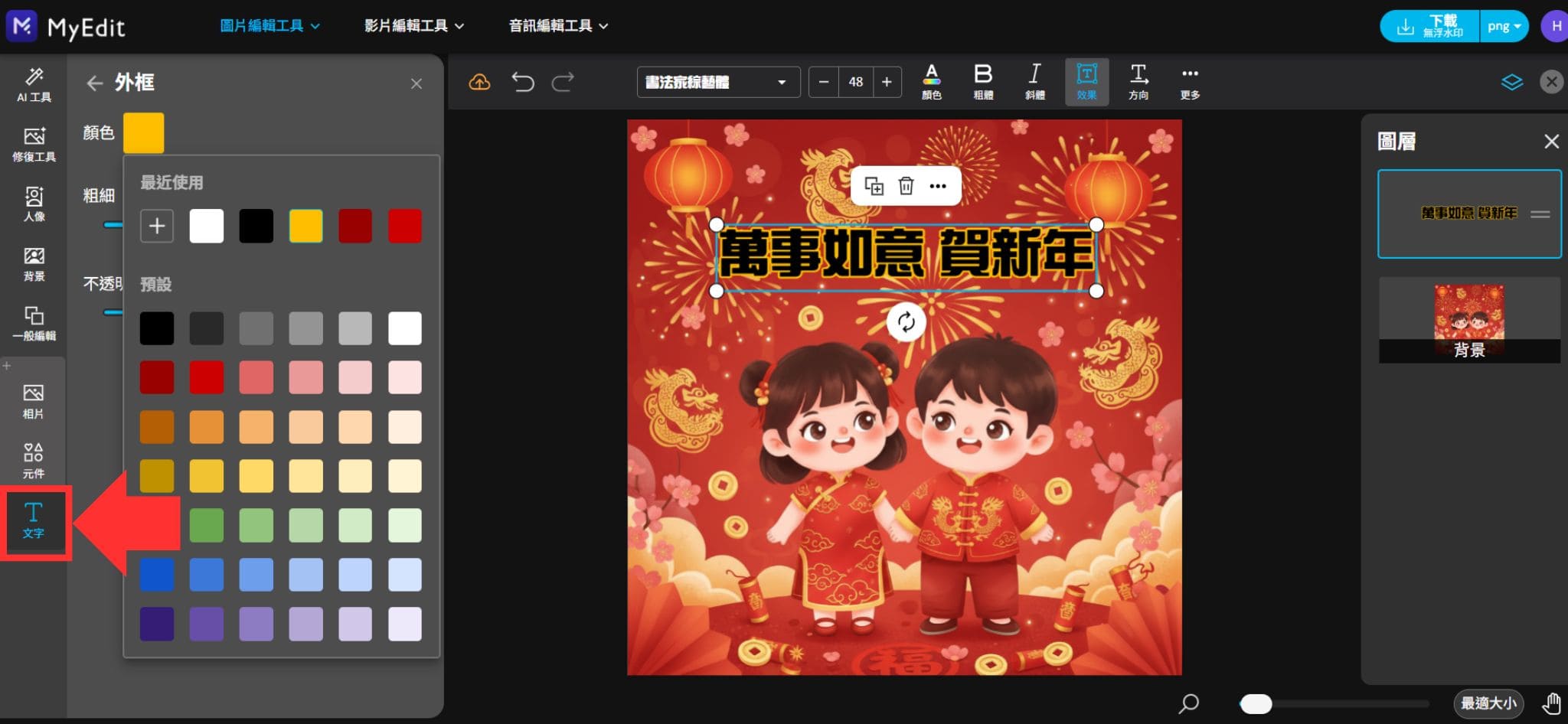This screenshot has height=724, width=1568.
Task: Open the AI 工具 sidebar panel
Action: pyautogui.click(x=34, y=84)
